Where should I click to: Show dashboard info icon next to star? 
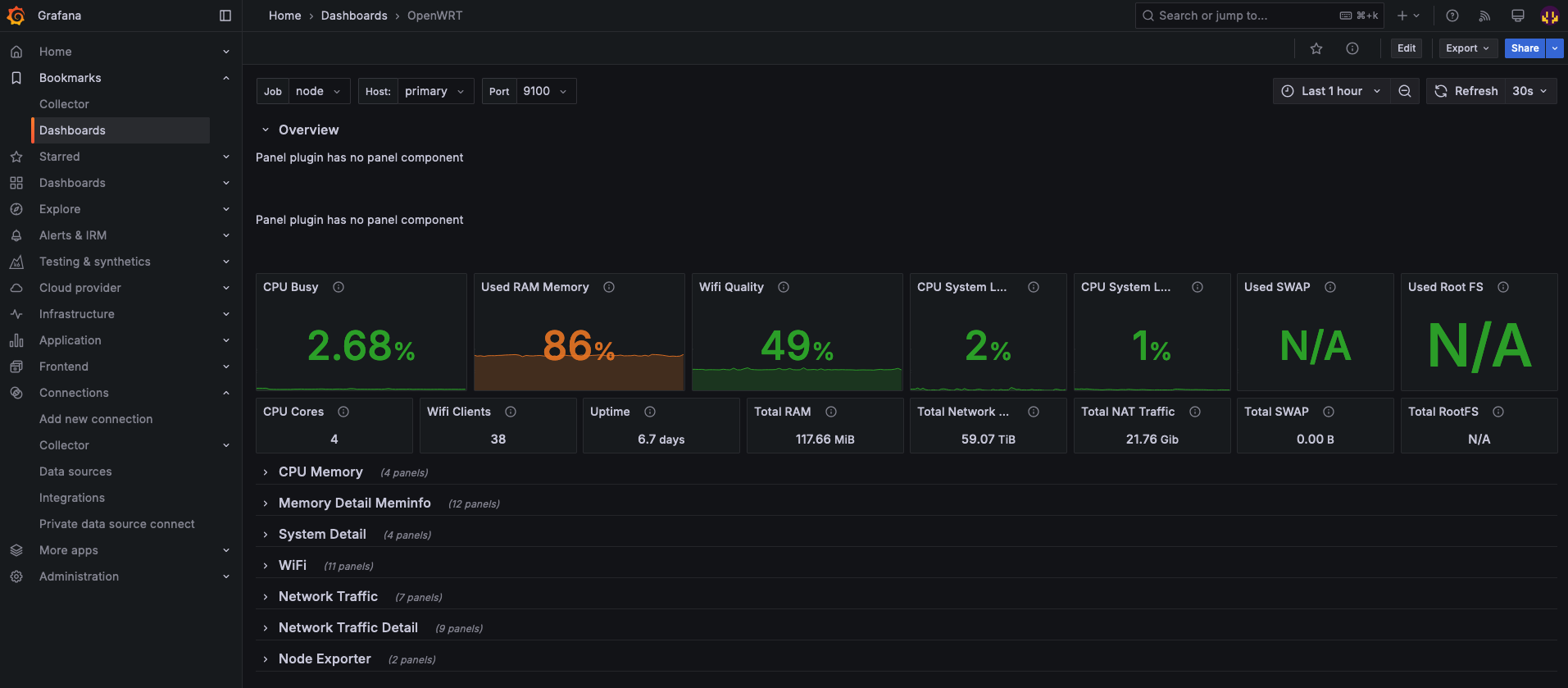pos(1352,48)
